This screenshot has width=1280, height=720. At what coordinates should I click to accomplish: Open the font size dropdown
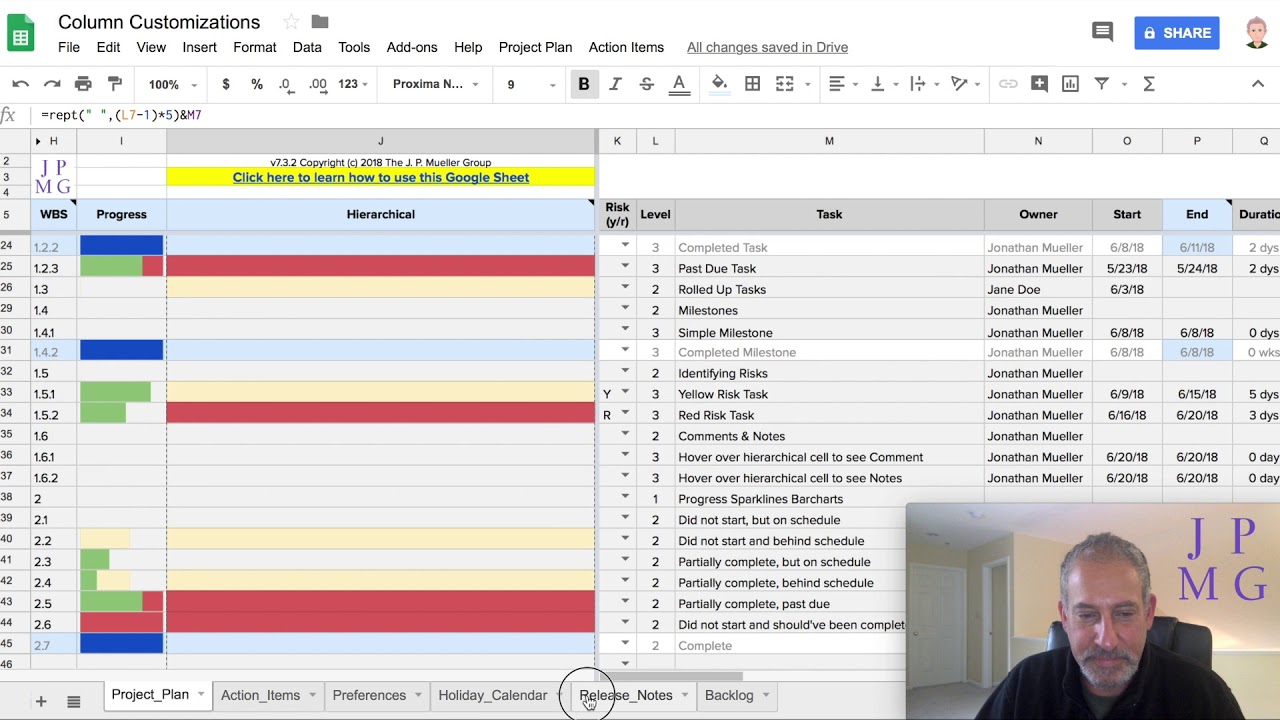click(530, 84)
